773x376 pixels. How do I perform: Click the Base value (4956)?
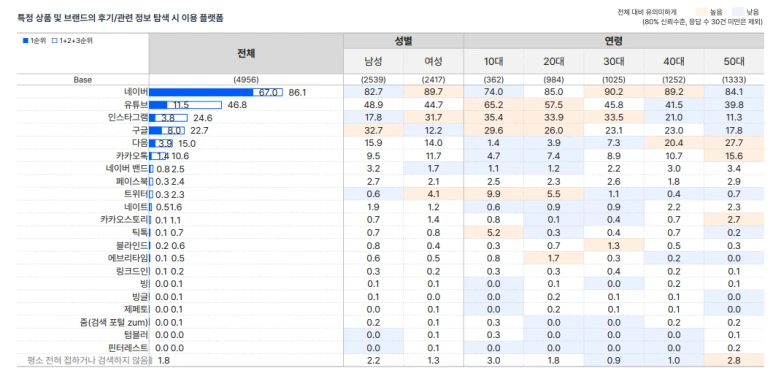click(x=246, y=79)
